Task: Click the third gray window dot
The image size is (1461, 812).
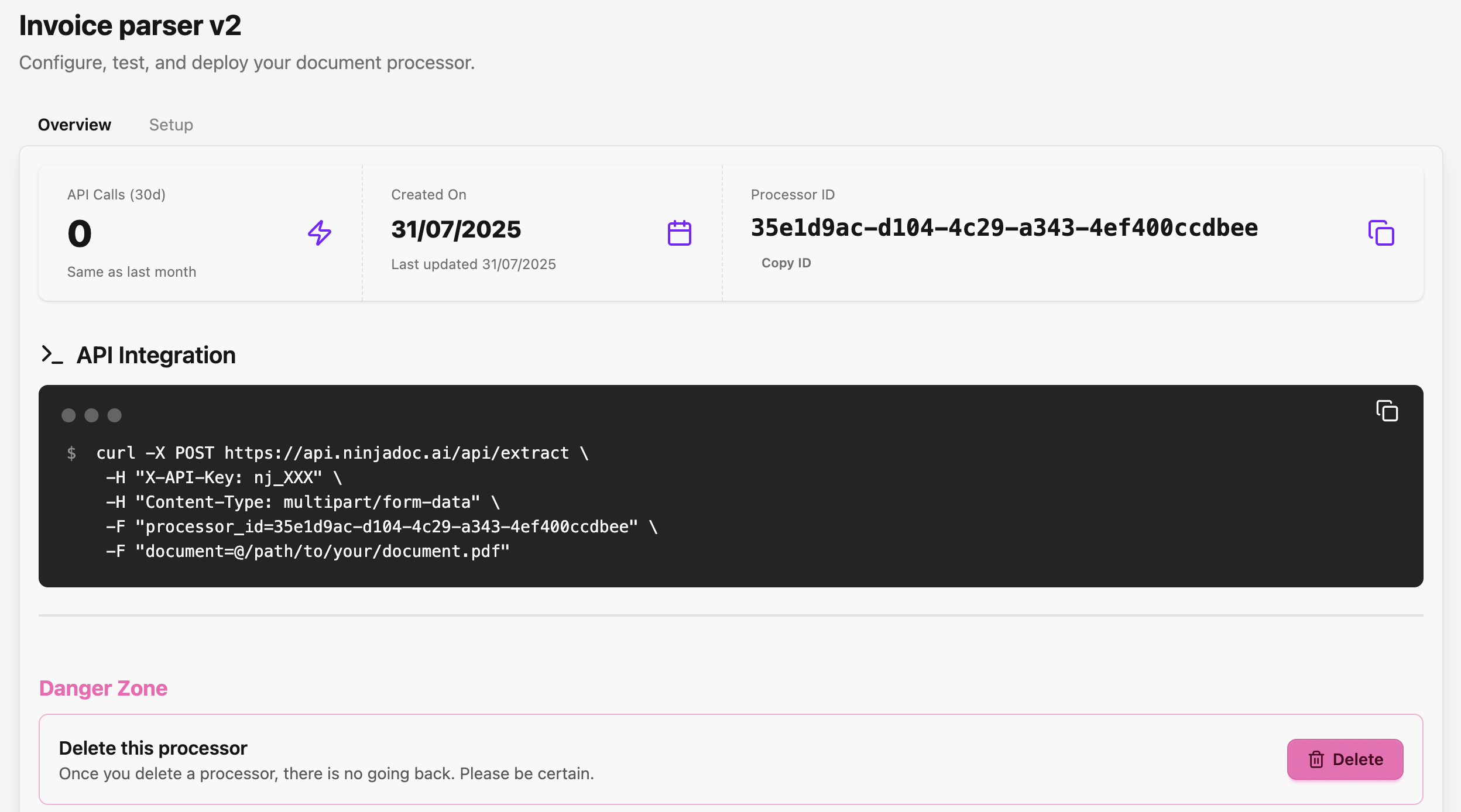Action: coord(115,415)
